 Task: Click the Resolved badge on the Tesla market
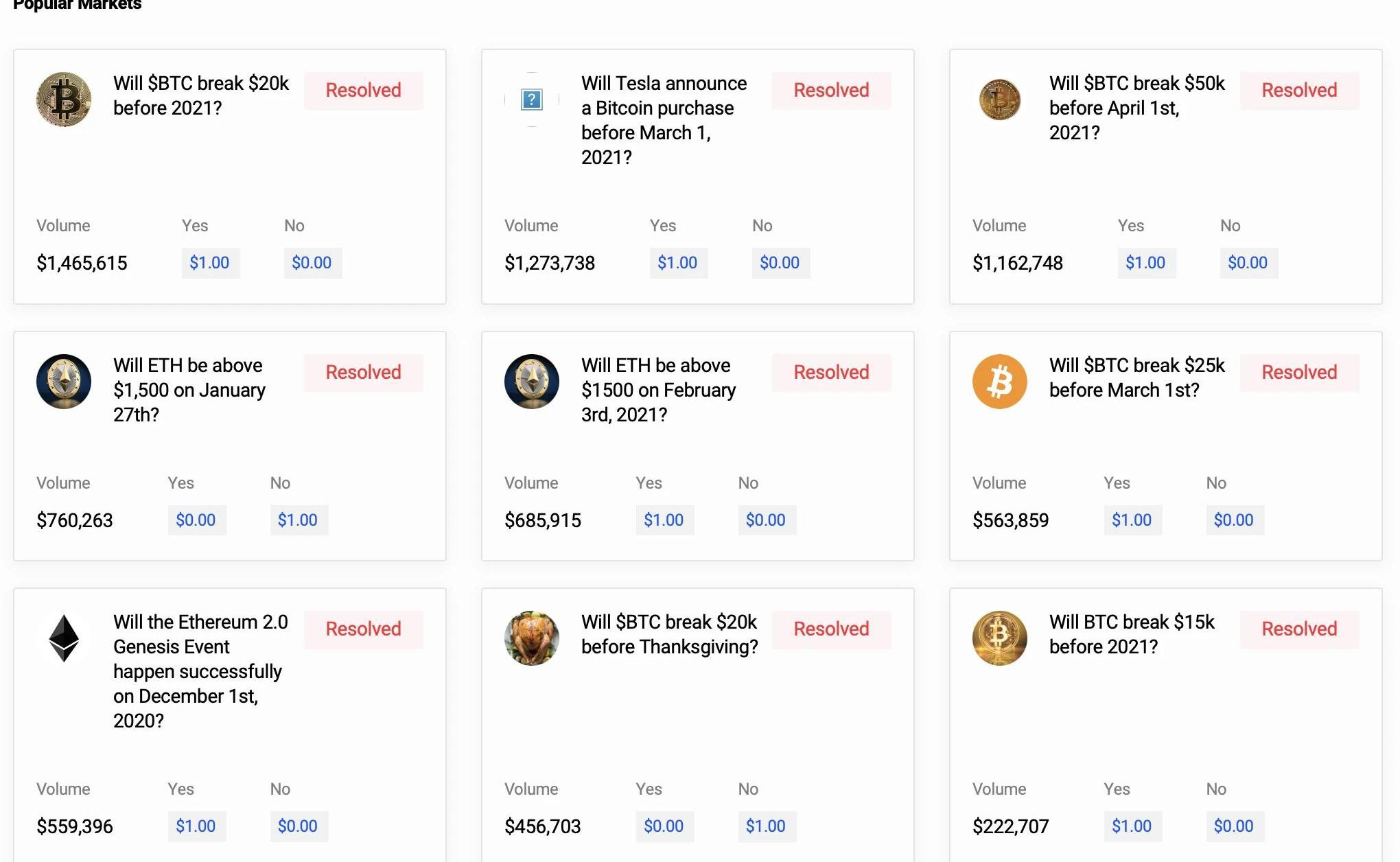click(x=831, y=90)
